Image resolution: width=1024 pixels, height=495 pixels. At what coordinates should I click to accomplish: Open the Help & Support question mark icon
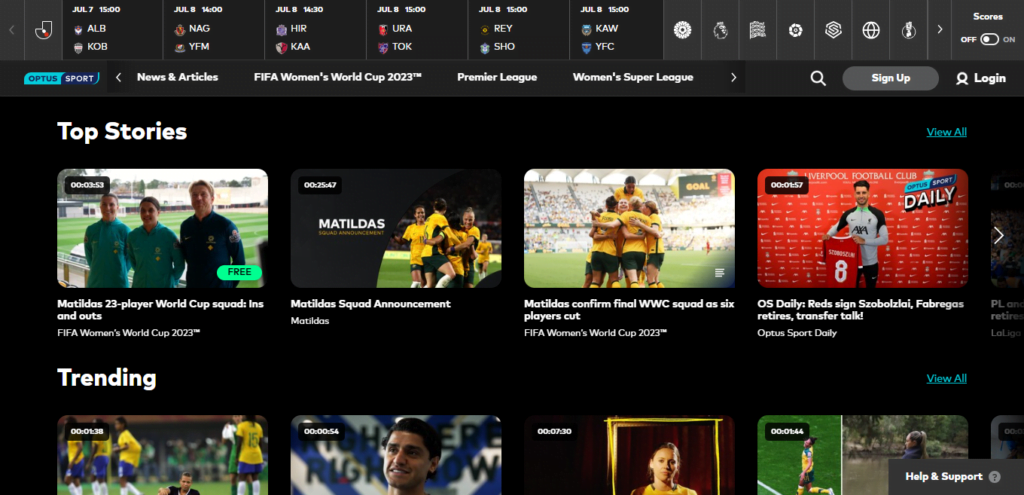point(995,477)
